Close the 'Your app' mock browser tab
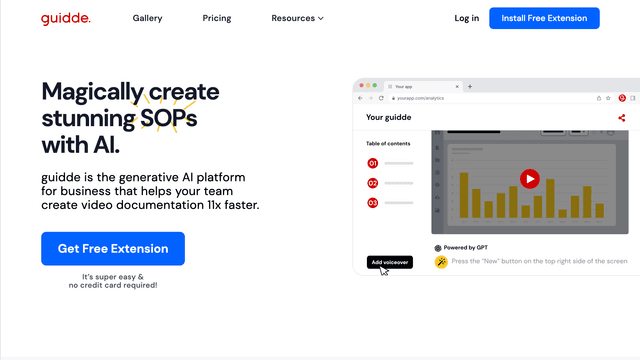 click(x=457, y=87)
